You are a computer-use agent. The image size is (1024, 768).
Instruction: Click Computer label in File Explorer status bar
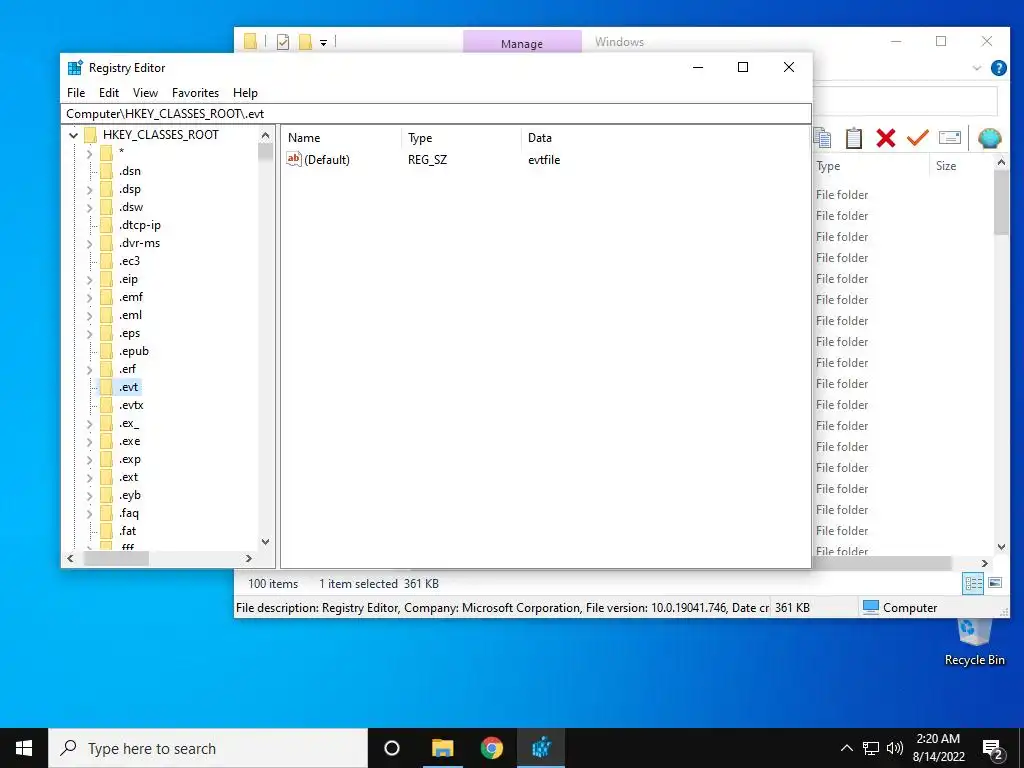[910, 608]
